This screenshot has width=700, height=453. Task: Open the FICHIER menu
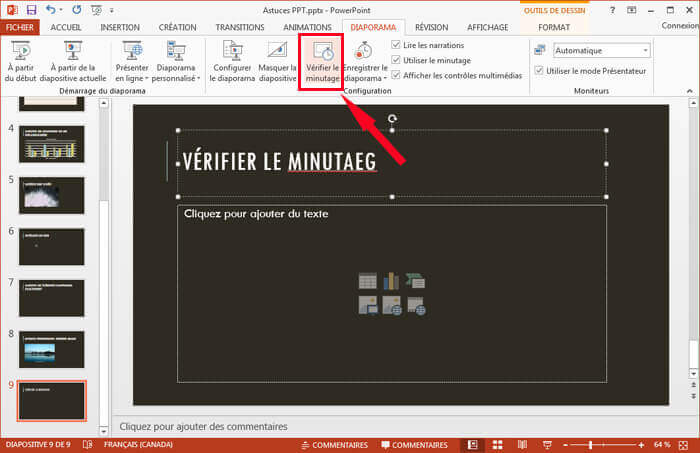19,28
